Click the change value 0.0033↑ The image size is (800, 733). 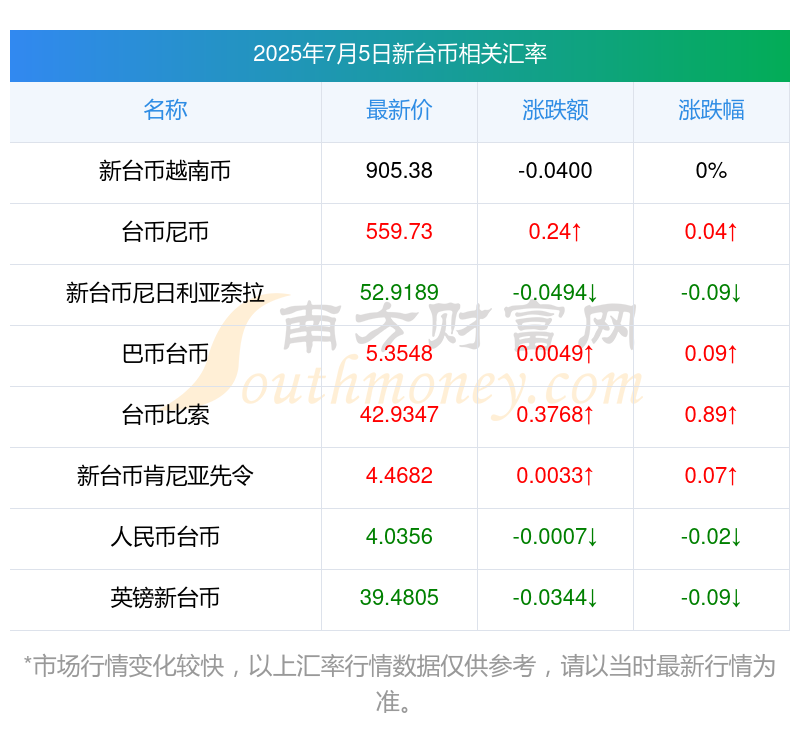click(555, 476)
